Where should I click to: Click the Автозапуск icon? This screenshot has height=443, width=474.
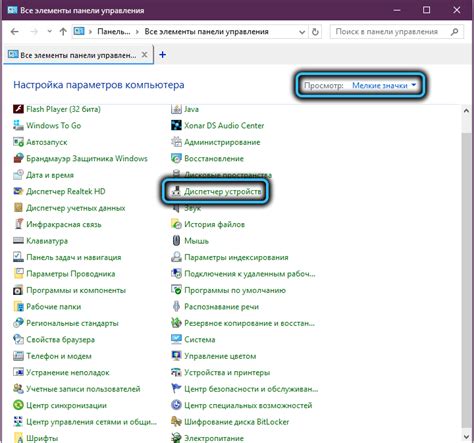(18, 142)
